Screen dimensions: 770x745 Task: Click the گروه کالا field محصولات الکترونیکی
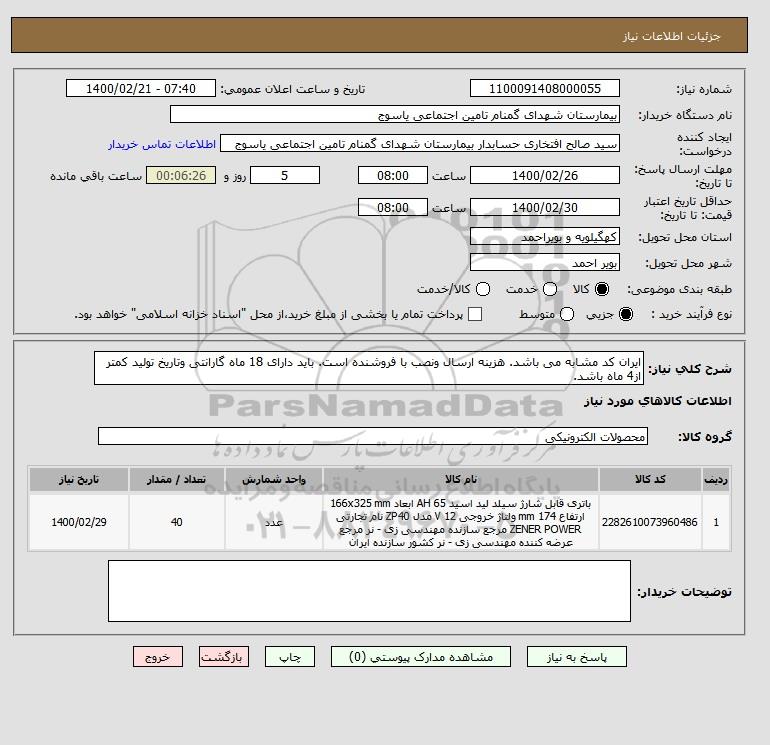click(373, 436)
